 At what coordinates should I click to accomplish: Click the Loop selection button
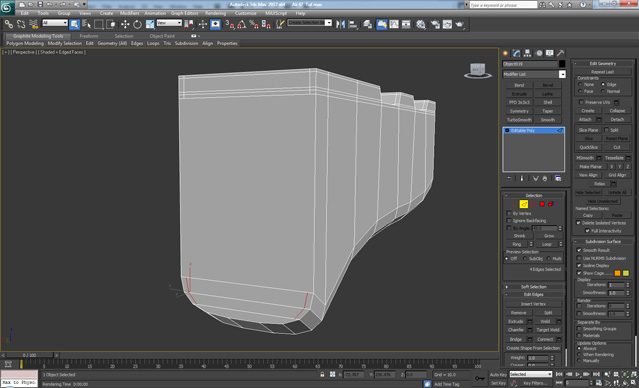click(546, 244)
